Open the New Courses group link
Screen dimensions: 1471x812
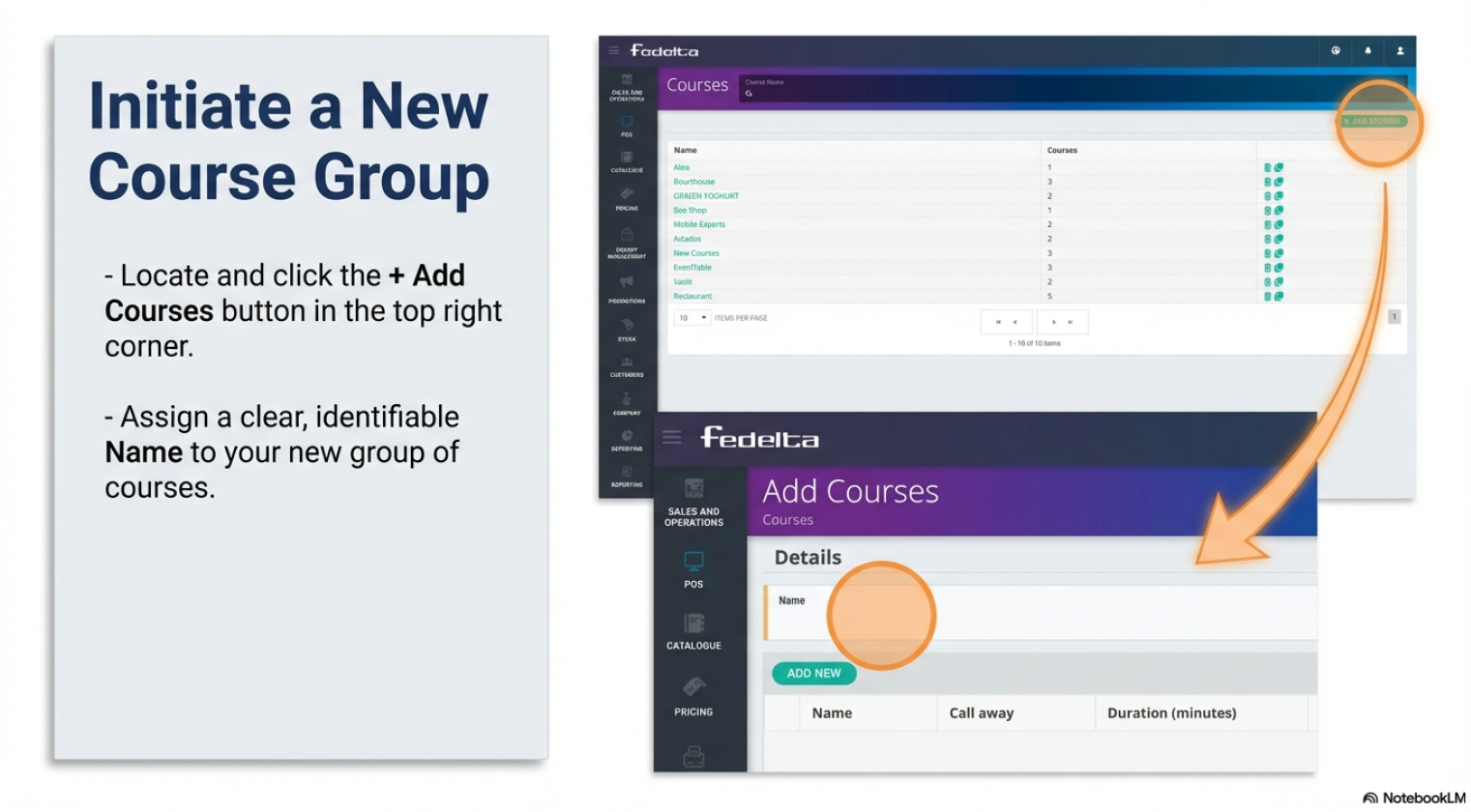click(x=696, y=253)
